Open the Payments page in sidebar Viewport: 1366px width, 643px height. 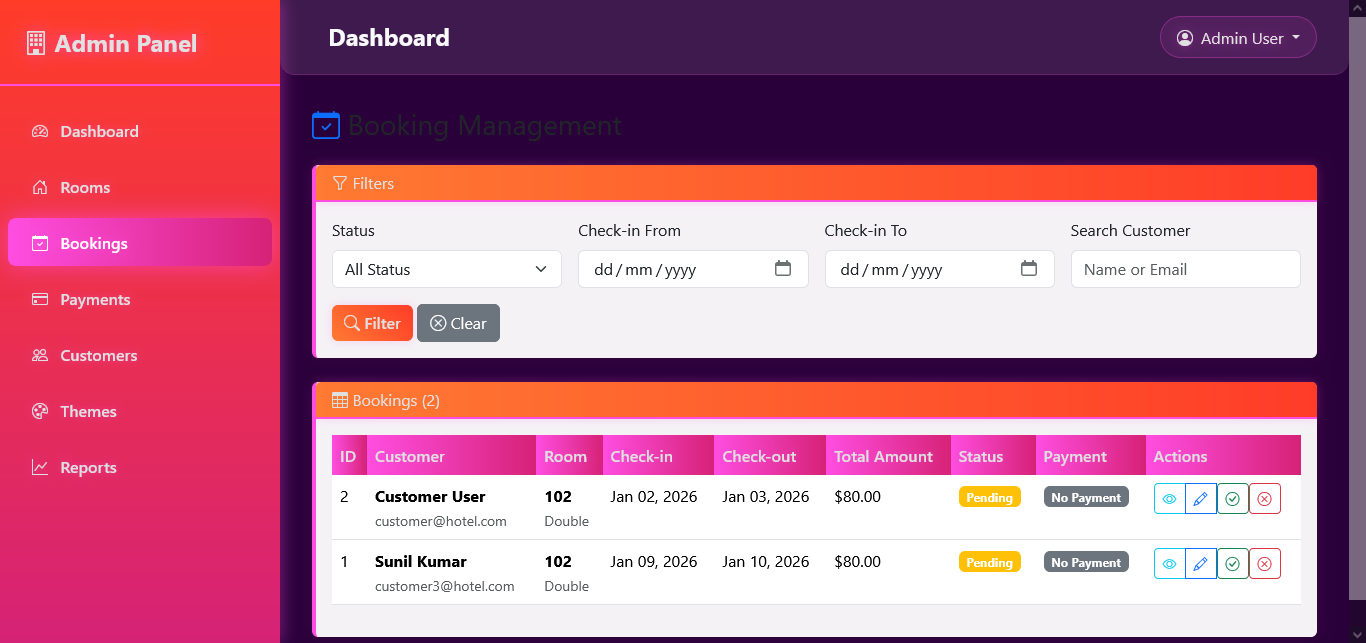[95, 300]
